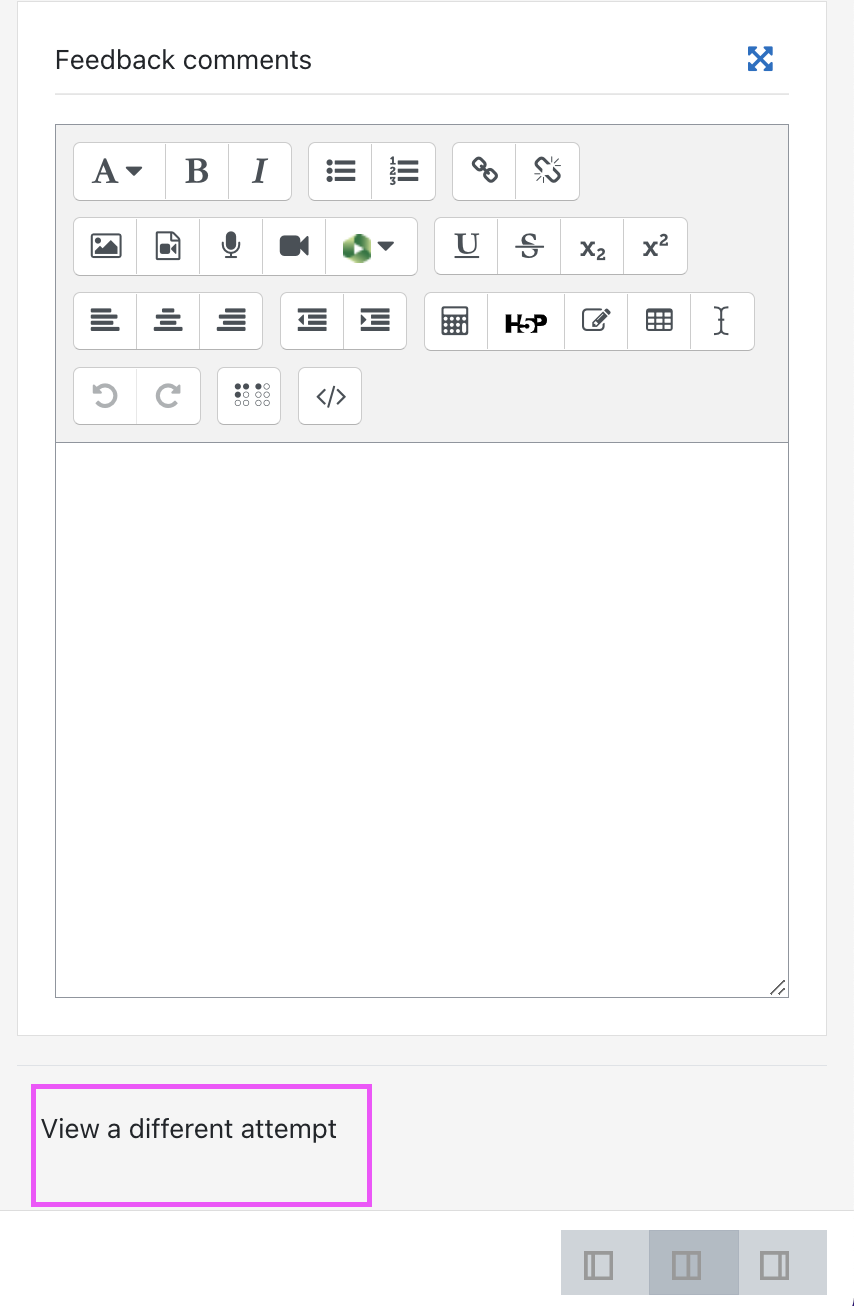Viewport: 854px width, 1306px height.
Task: Expand feedback comments to fullscreen
Action: coord(761,59)
